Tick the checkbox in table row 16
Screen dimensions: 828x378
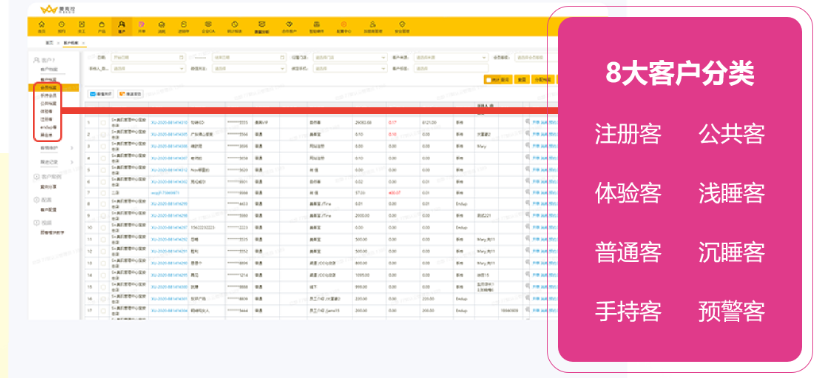pos(103,298)
